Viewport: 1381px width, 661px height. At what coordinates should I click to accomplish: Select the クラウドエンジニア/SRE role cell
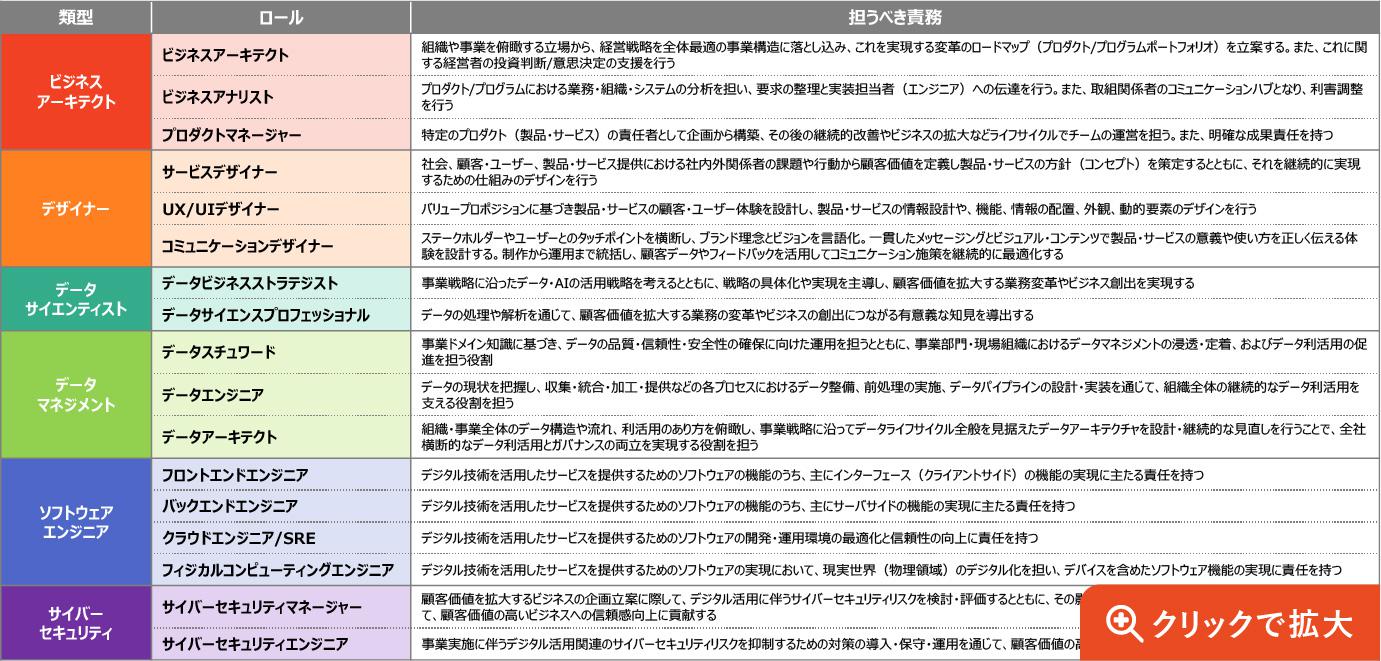click(x=280, y=538)
